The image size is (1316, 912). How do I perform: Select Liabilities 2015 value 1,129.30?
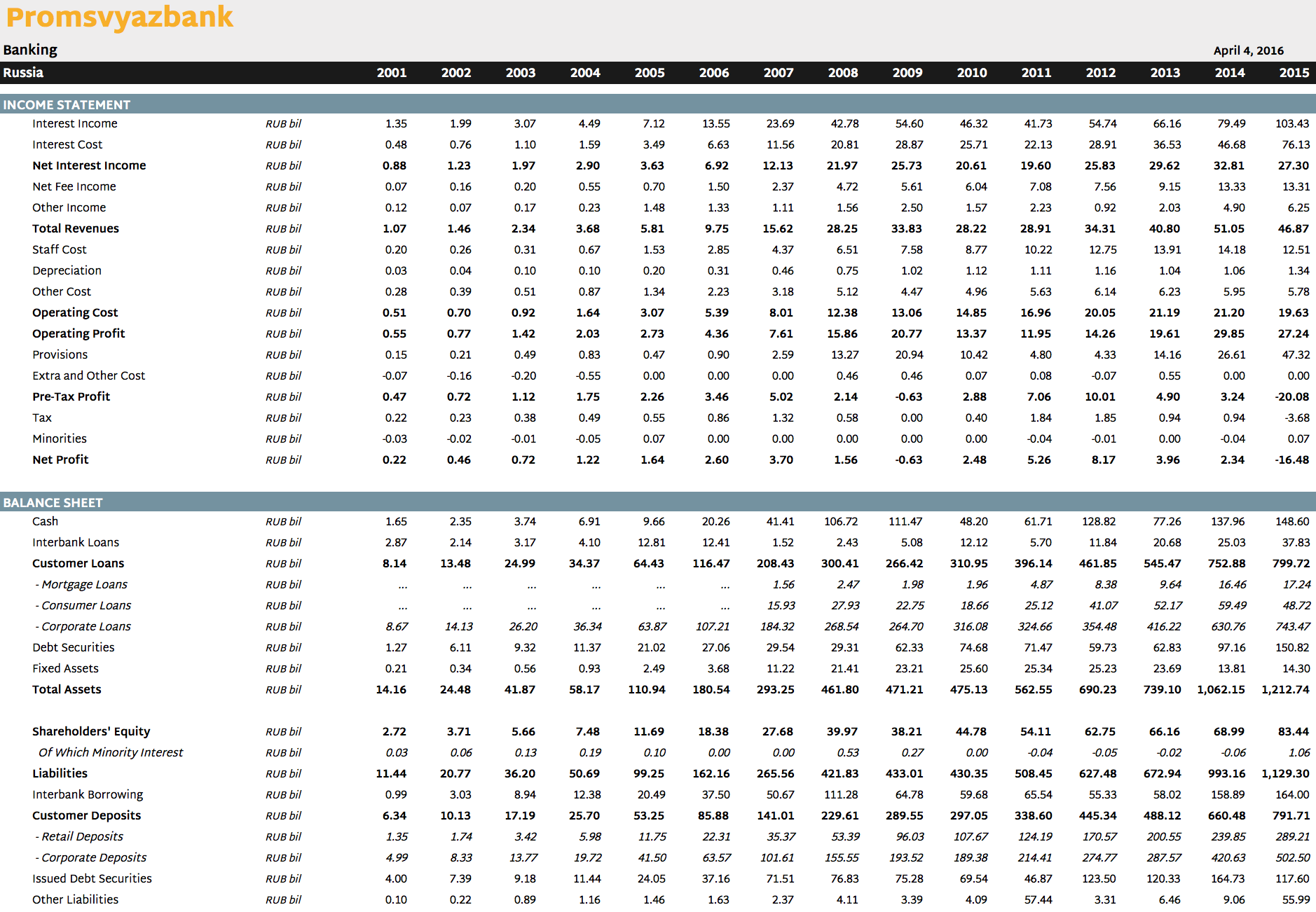click(1285, 774)
